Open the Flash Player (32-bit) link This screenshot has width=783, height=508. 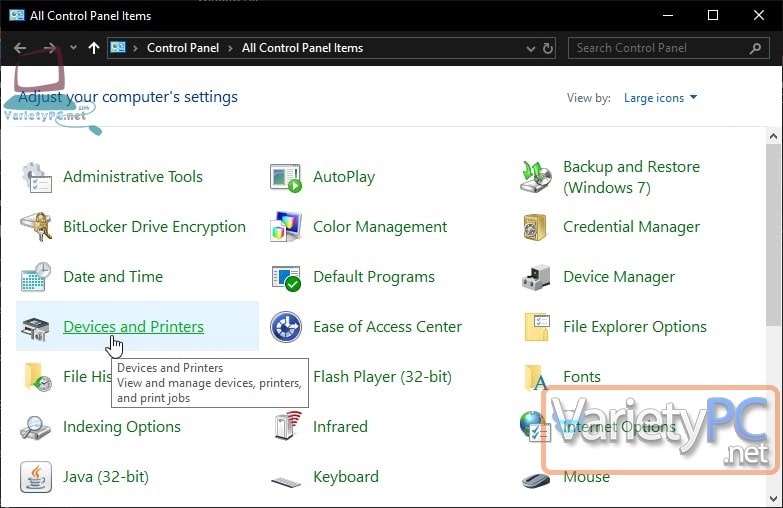tap(383, 377)
